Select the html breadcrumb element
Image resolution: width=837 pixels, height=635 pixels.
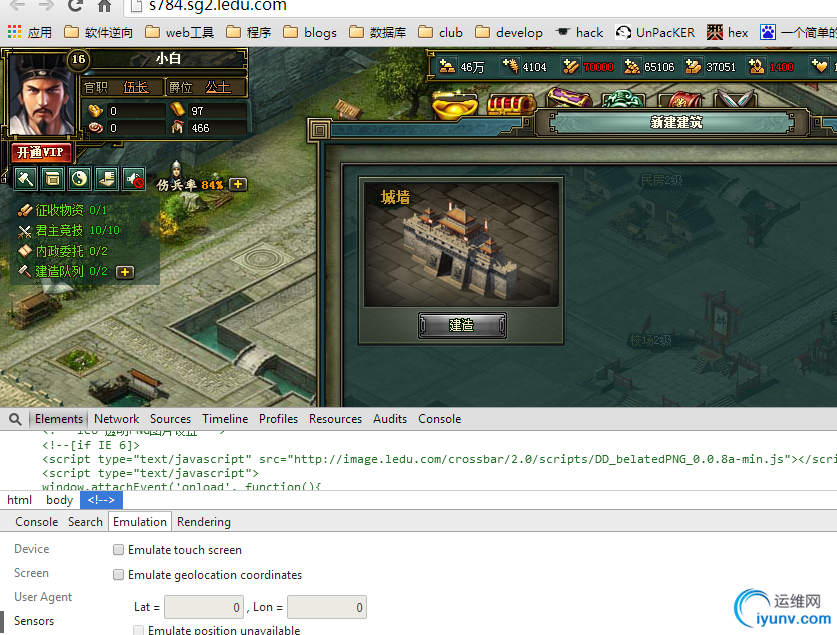tap(19, 500)
